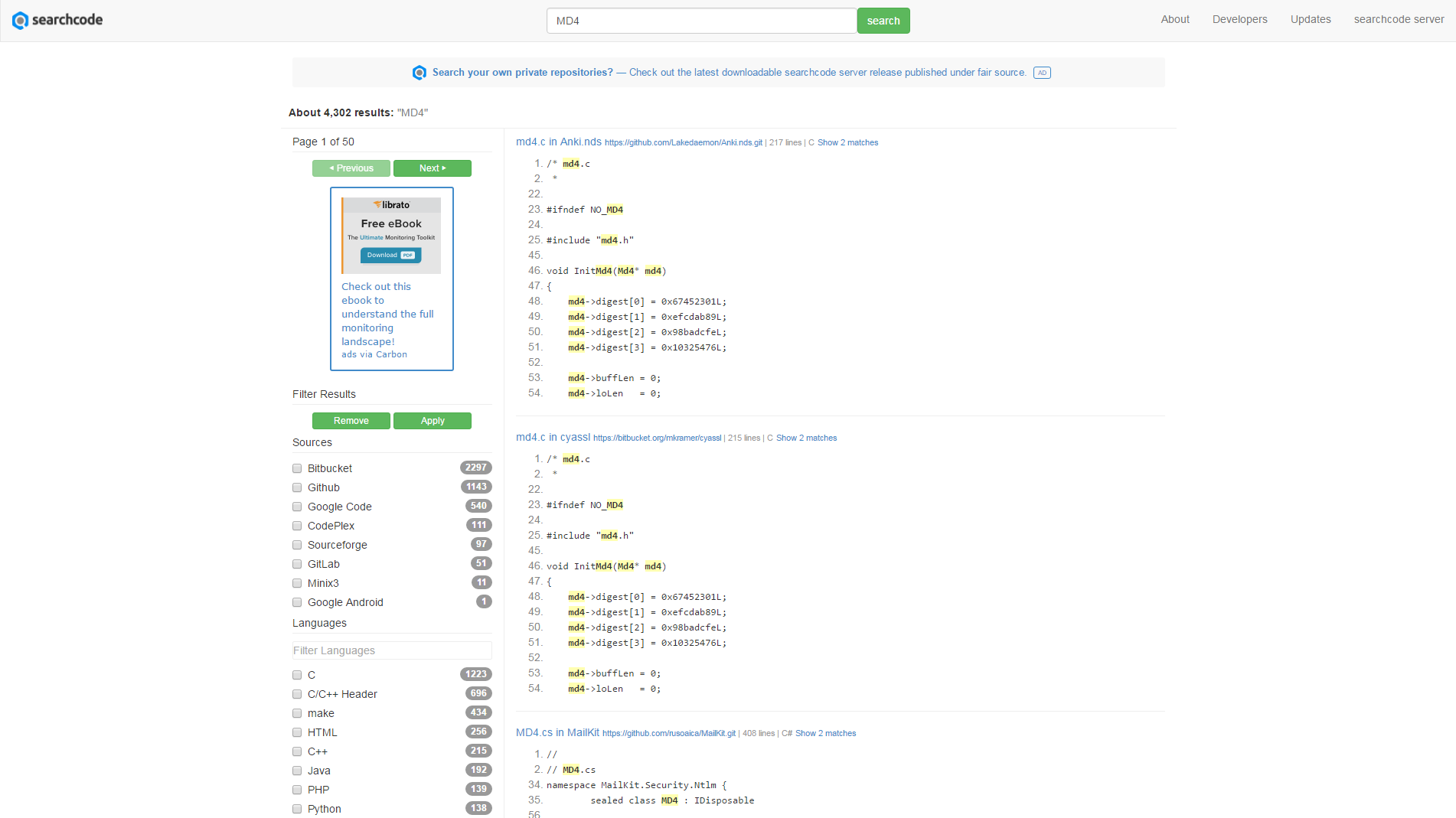Viewport: 1456px width, 818px height.
Task: Check the C/C++ Header language filter
Action: 297,693
